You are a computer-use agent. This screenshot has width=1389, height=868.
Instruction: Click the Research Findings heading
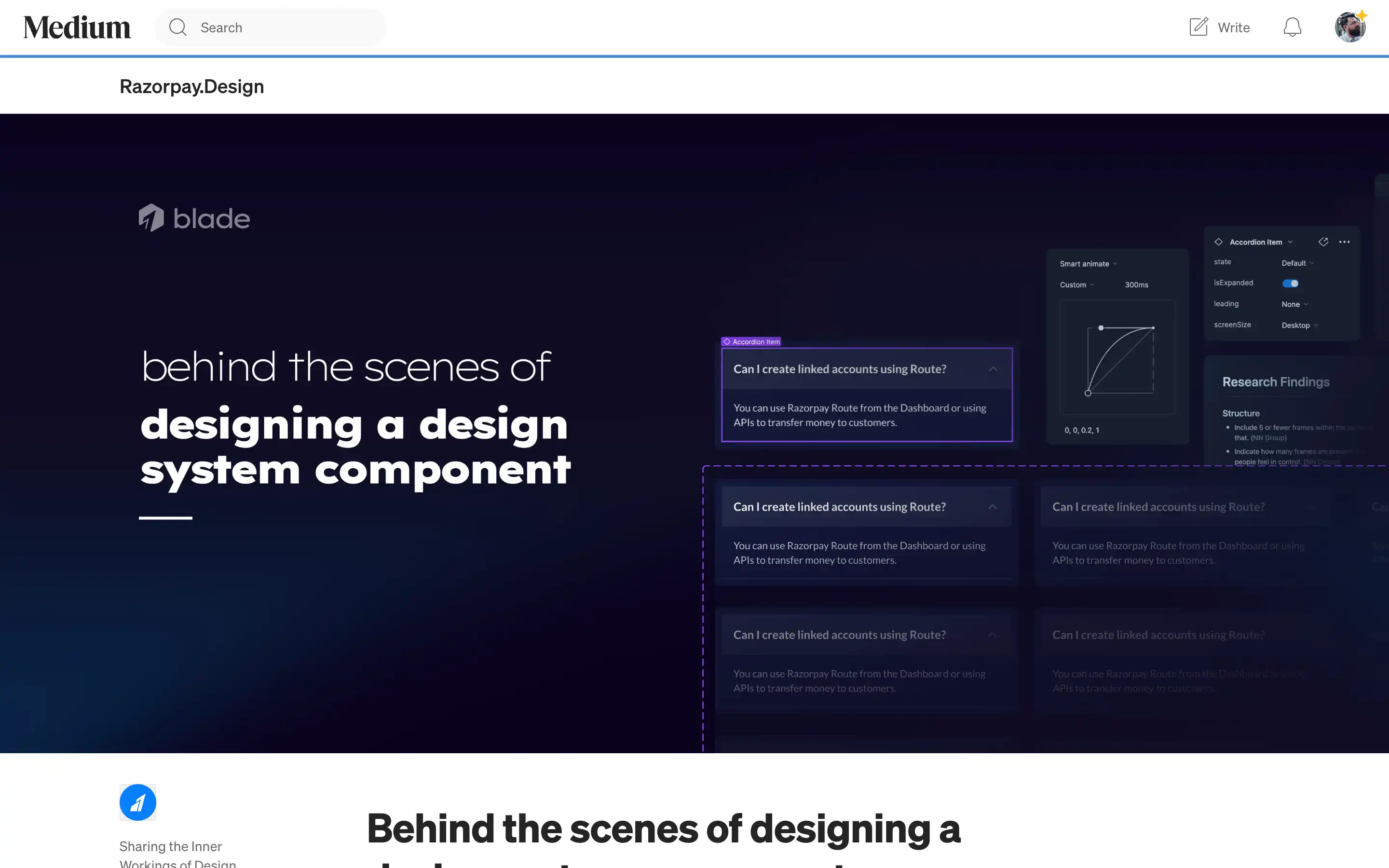point(1276,382)
